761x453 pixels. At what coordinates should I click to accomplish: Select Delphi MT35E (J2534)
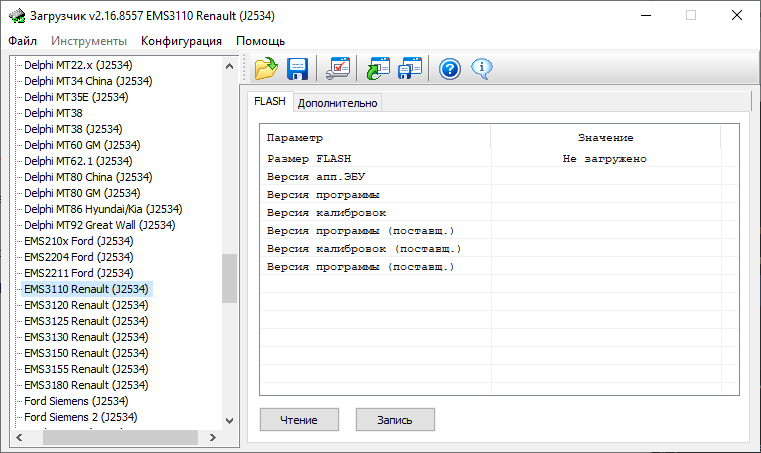click(76, 97)
